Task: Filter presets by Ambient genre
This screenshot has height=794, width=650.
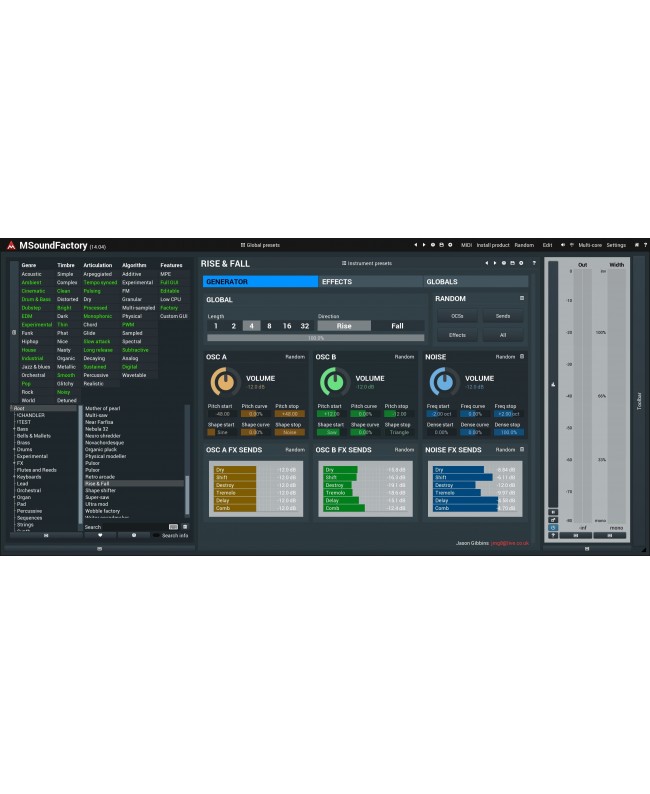Action: [x=31, y=283]
